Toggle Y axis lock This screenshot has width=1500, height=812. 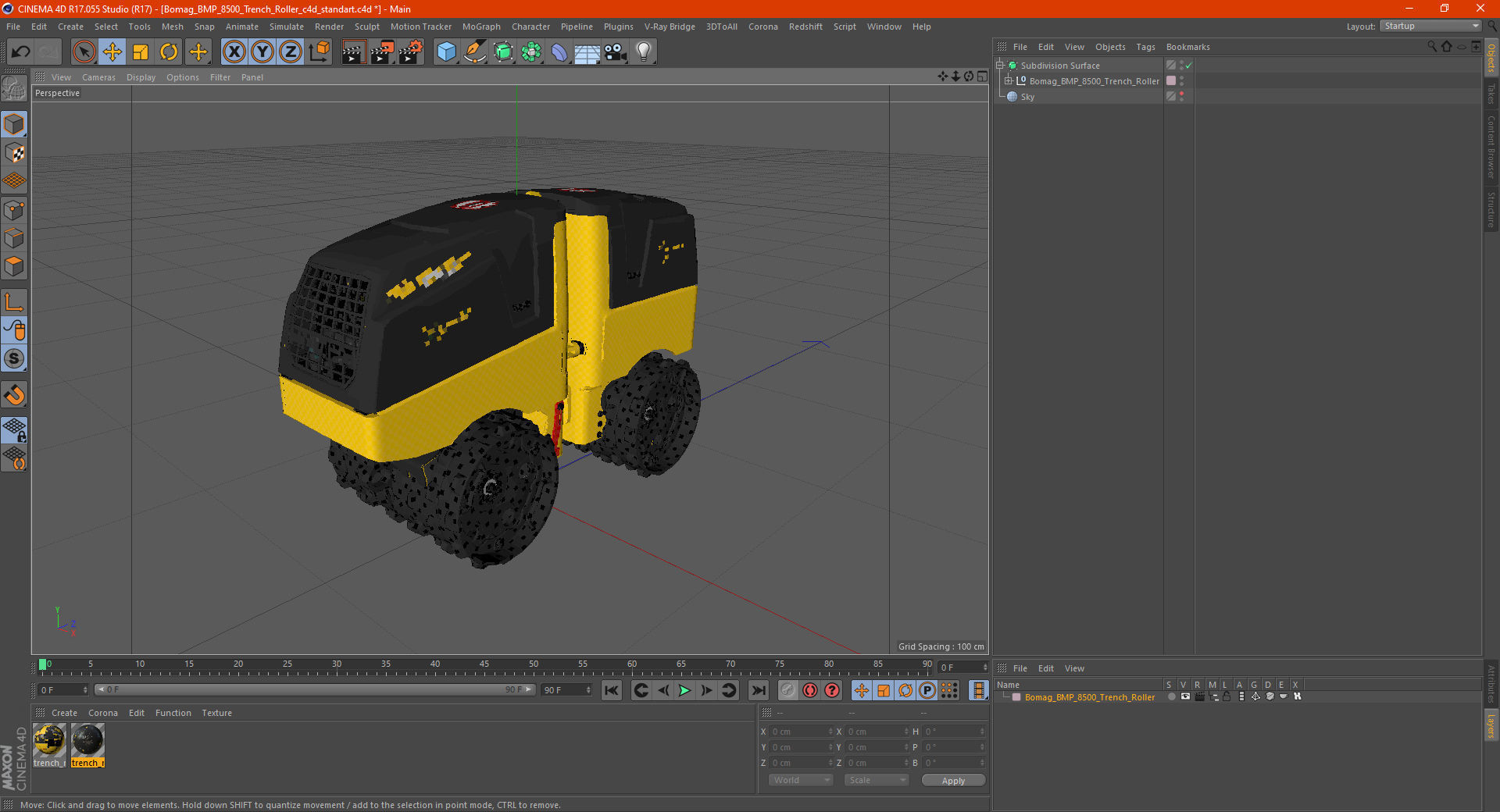[262, 52]
